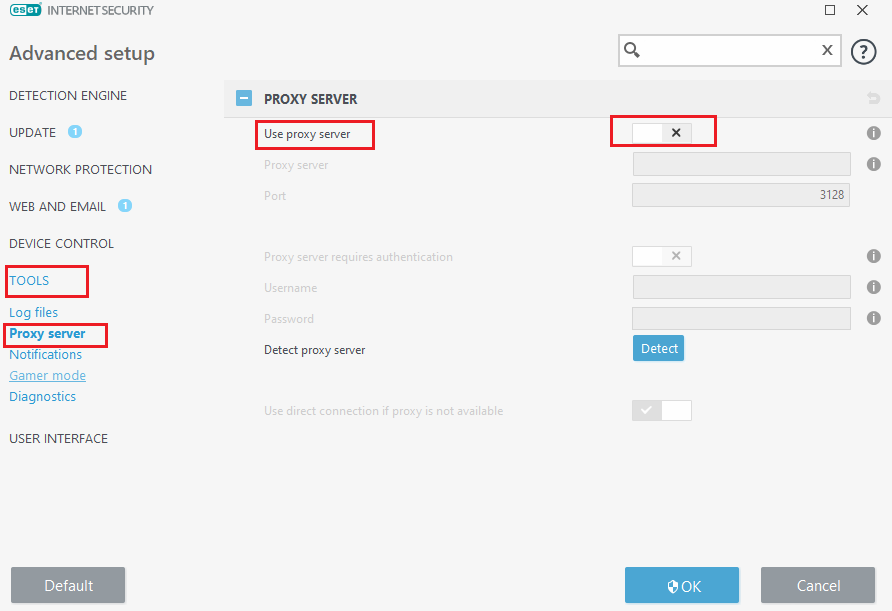Click the blue badge next to UPDATE
Screen dimensions: 892x611
(75, 132)
